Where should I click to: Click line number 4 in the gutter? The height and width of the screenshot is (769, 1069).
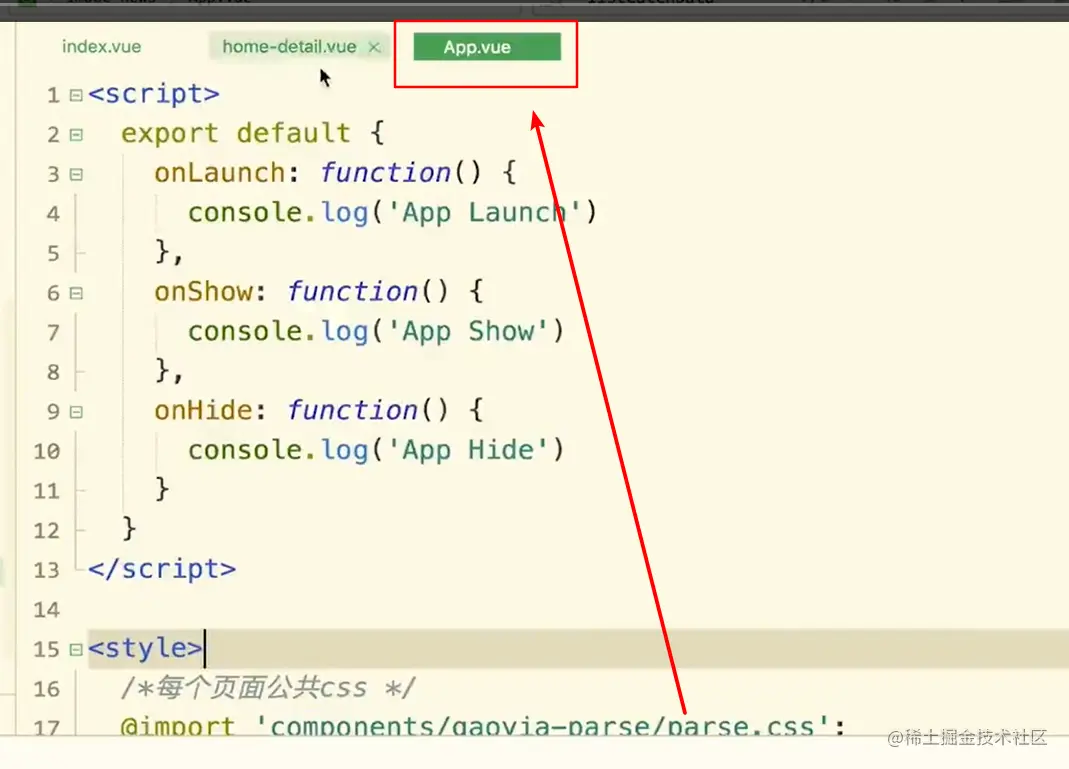[x=53, y=214]
